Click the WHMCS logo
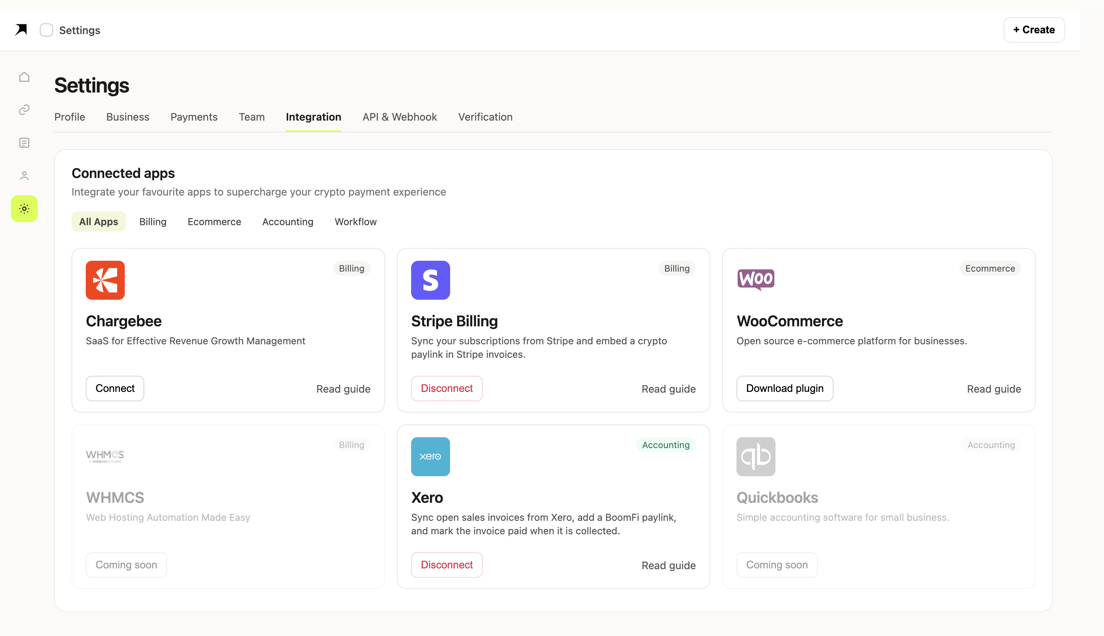1104x636 pixels. pos(105,456)
